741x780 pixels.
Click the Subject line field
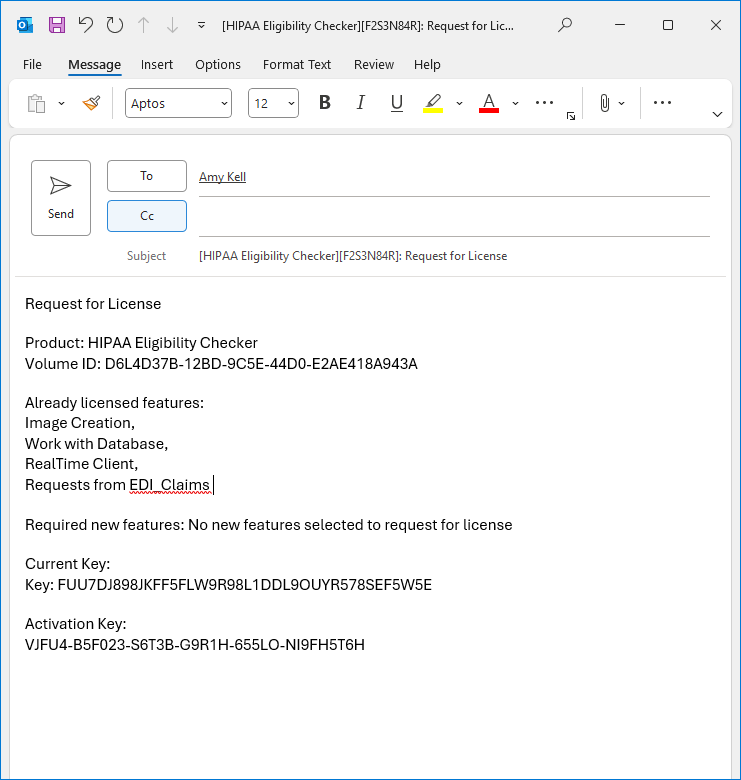pyautogui.click(x=454, y=256)
